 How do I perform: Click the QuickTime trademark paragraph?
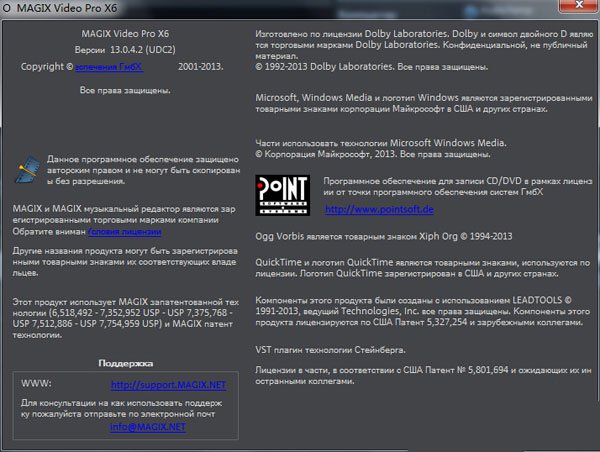(423, 268)
